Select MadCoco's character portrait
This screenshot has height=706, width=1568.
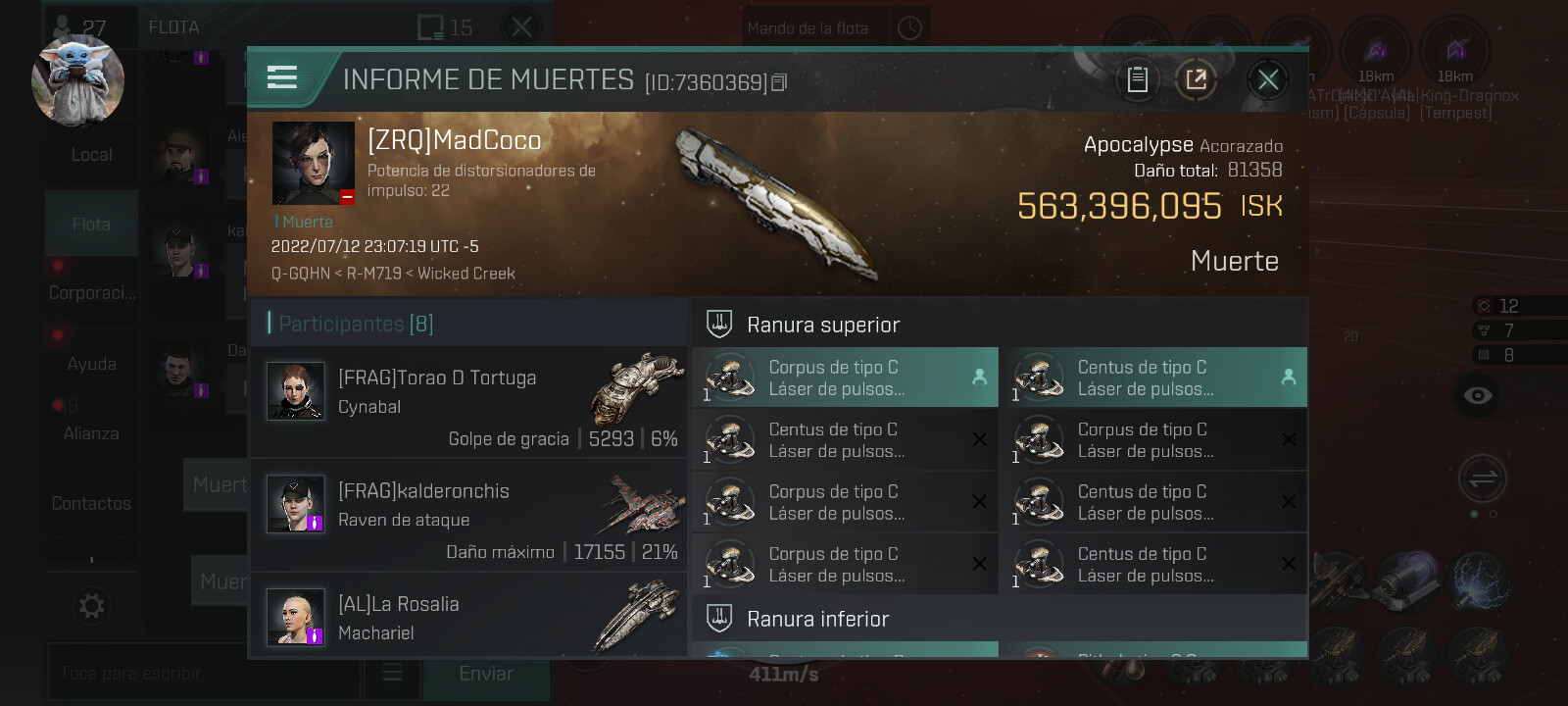[x=314, y=164]
